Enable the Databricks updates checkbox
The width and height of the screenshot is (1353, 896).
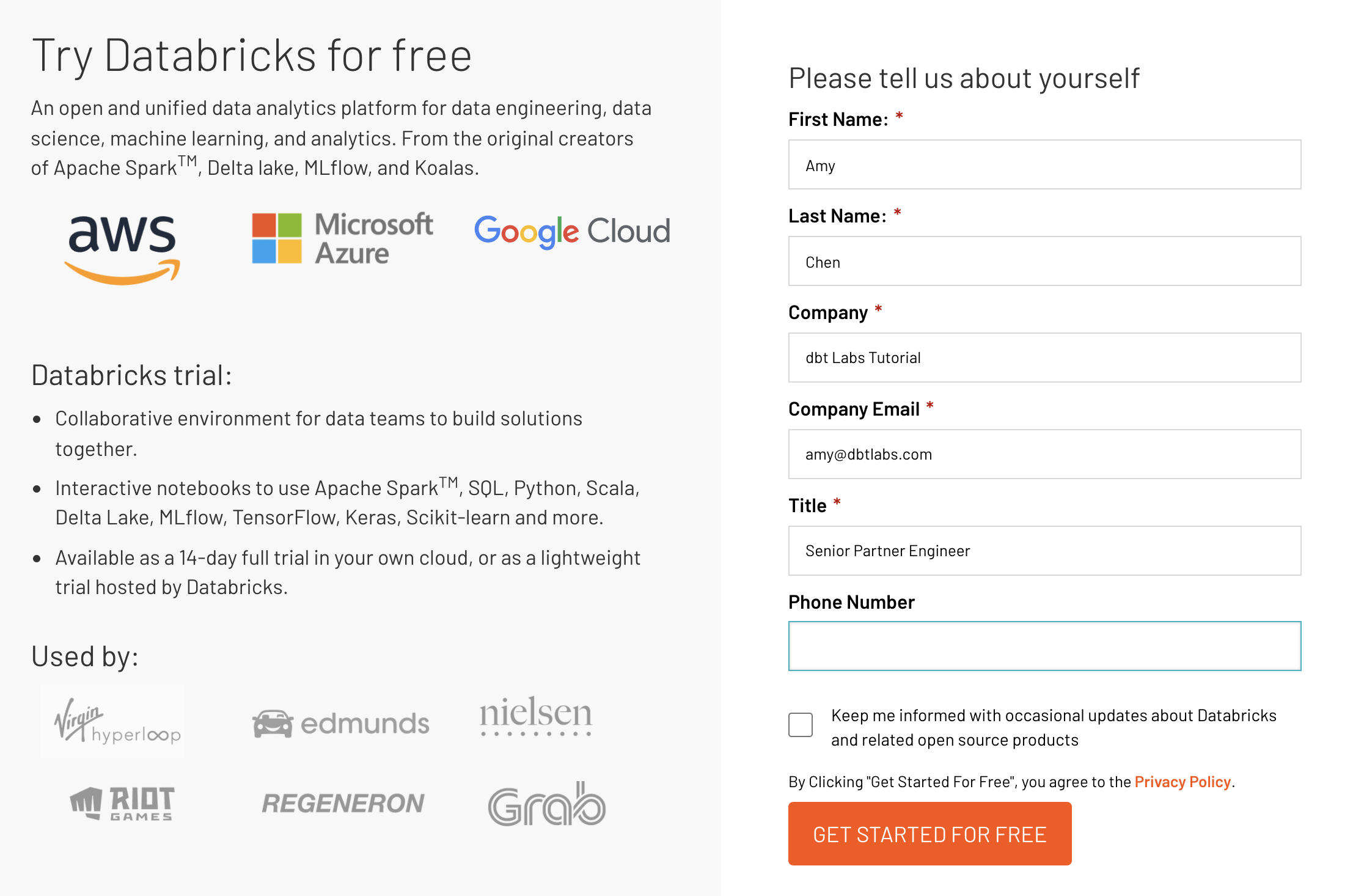pyautogui.click(x=801, y=725)
